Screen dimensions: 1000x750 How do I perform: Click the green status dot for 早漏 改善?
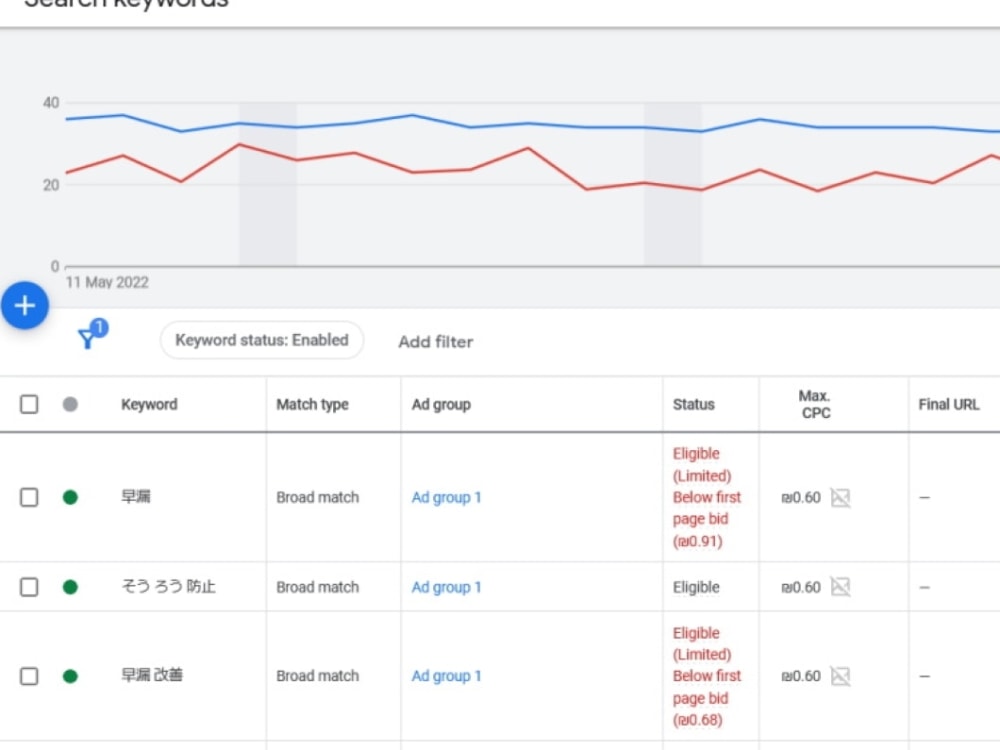click(x=70, y=676)
